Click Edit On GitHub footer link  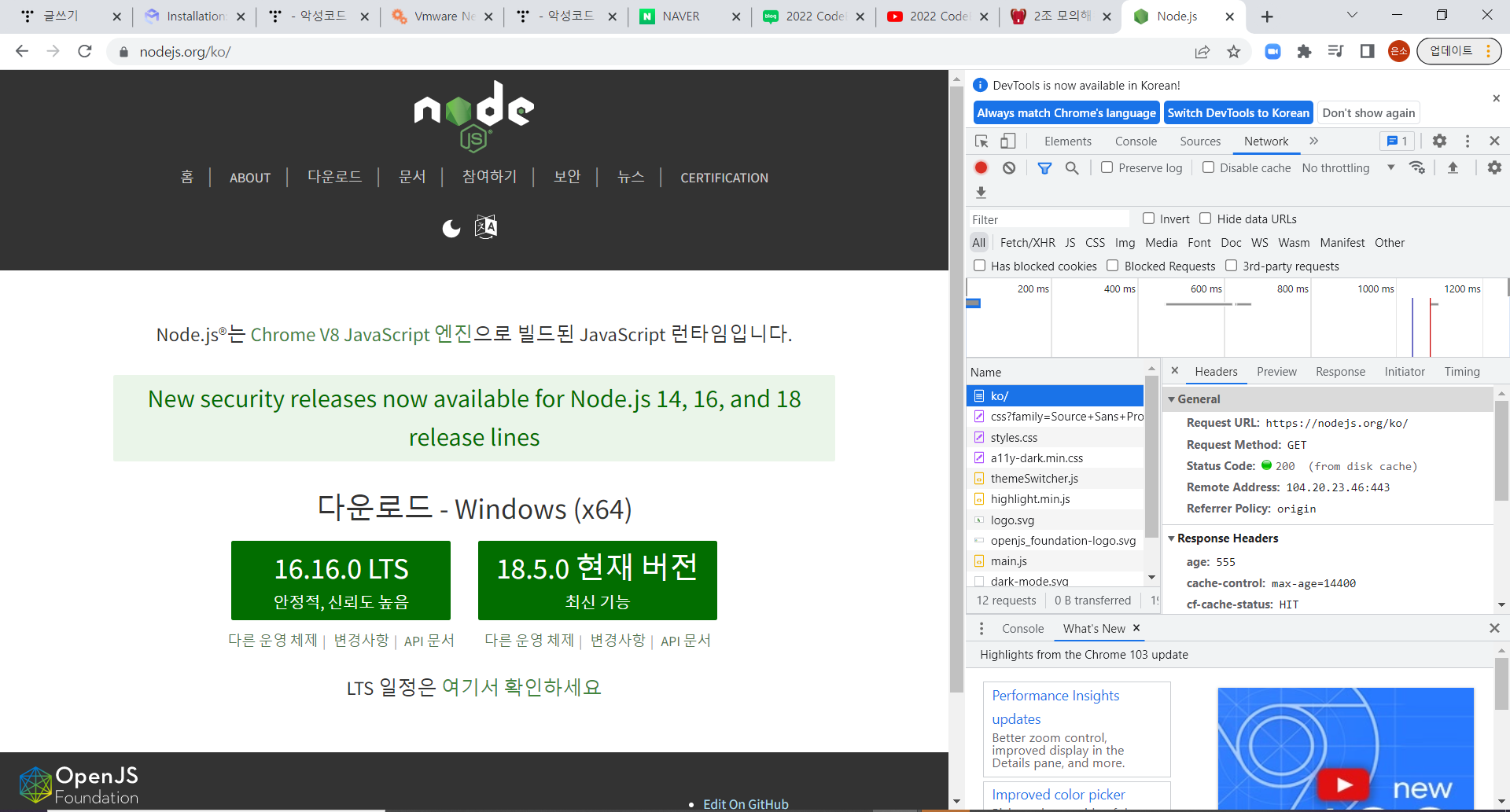(x=746, y=804)
